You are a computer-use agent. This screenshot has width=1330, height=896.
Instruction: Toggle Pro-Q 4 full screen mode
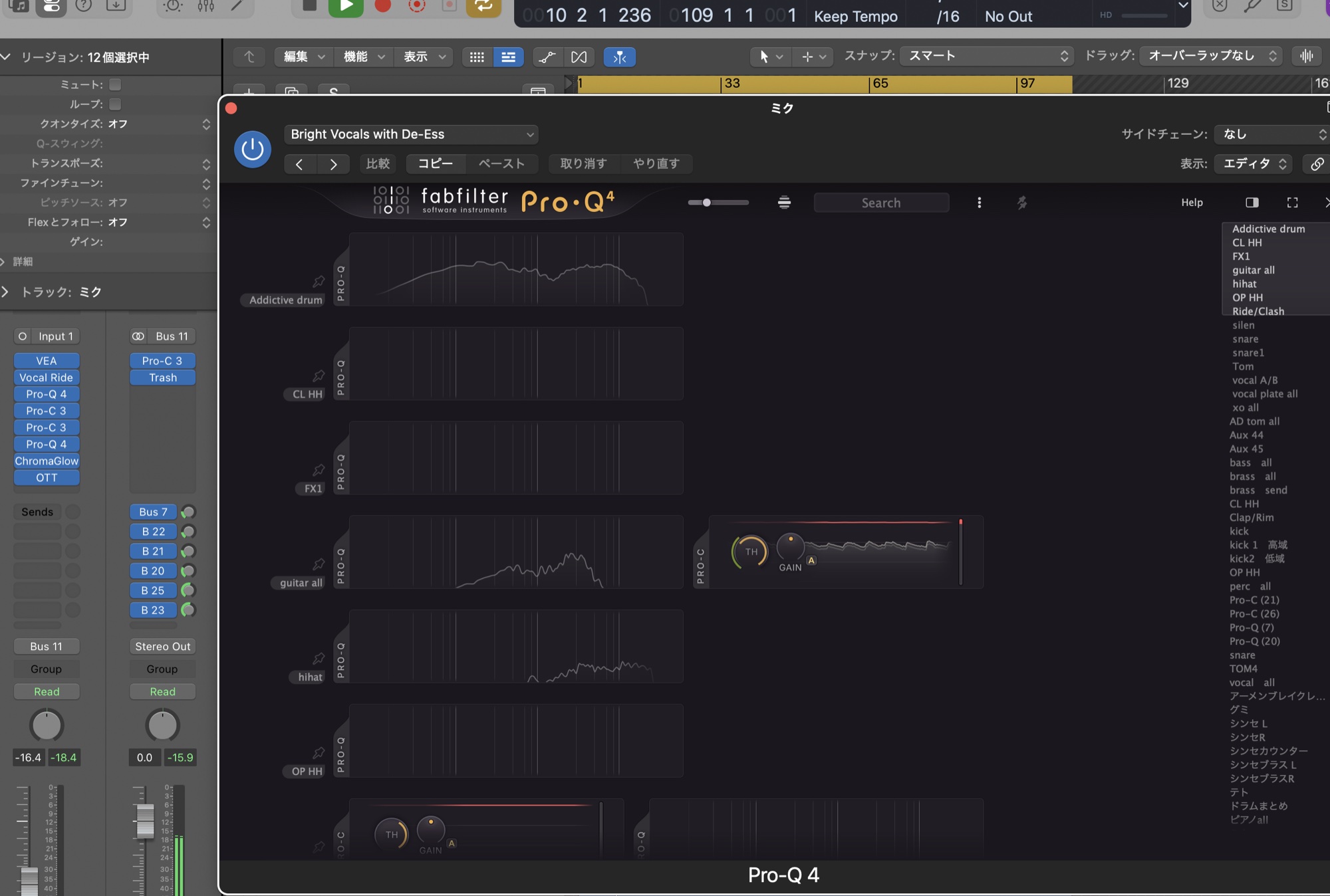point(1292,202)
